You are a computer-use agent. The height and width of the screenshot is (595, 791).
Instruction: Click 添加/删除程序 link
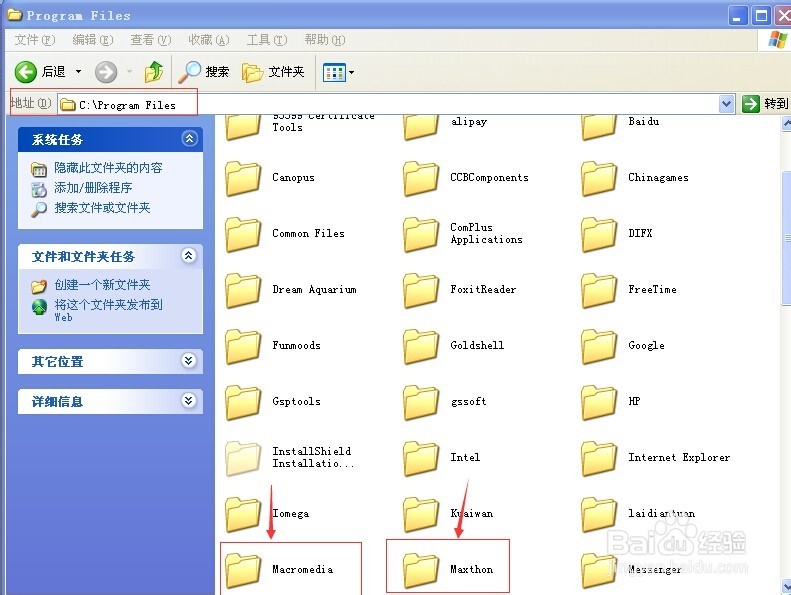93,188
